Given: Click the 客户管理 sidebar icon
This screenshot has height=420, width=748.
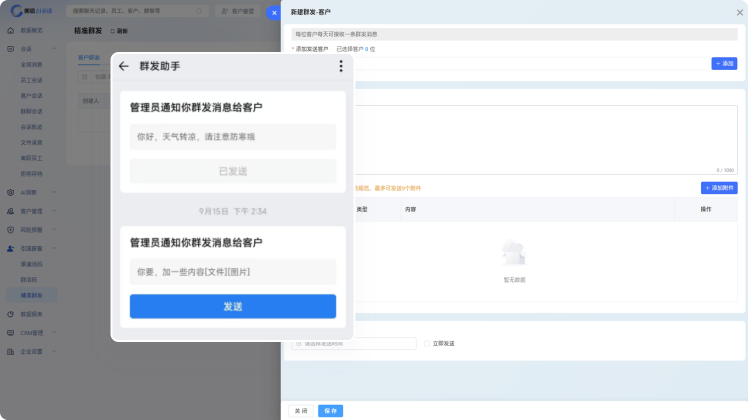Looking at the screenshot, I should tap(11, 211).
